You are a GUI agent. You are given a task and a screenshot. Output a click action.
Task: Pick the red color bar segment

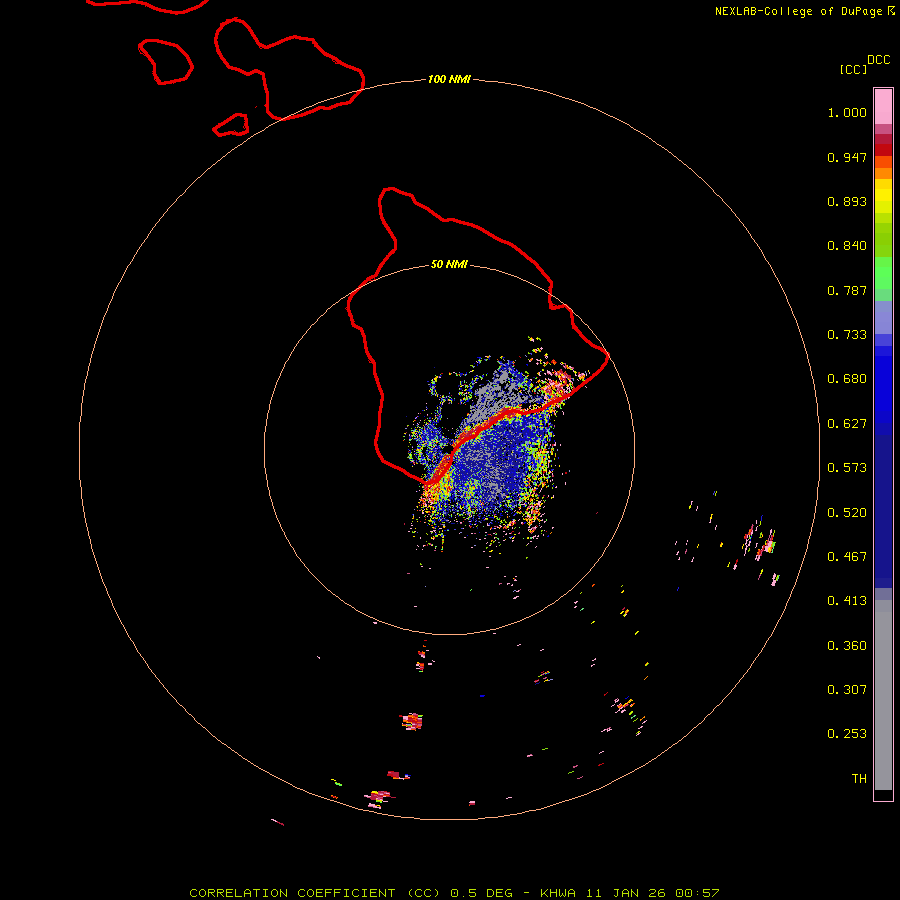[x=883, y=149]
